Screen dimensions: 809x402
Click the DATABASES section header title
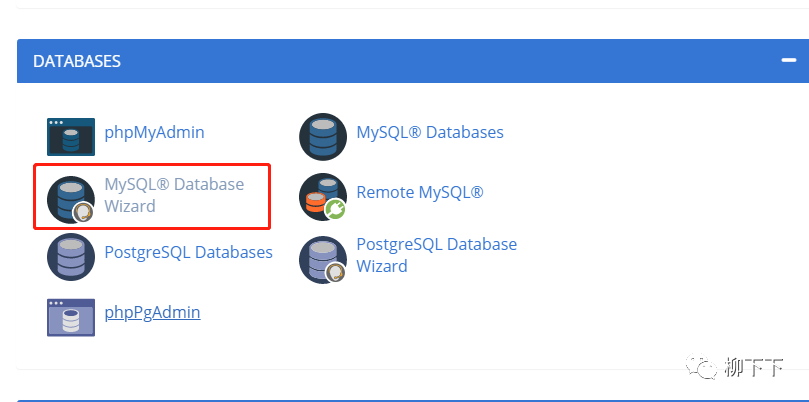tap(77, 61)
